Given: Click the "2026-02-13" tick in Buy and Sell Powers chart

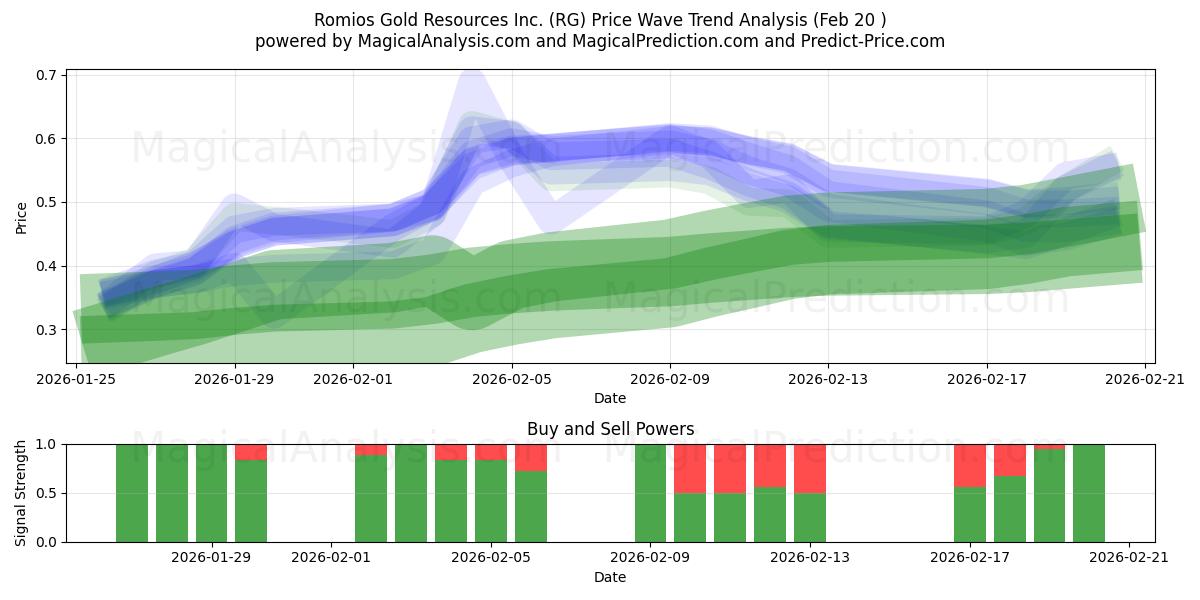Looking at the screenshot, I should coord(810,558).
